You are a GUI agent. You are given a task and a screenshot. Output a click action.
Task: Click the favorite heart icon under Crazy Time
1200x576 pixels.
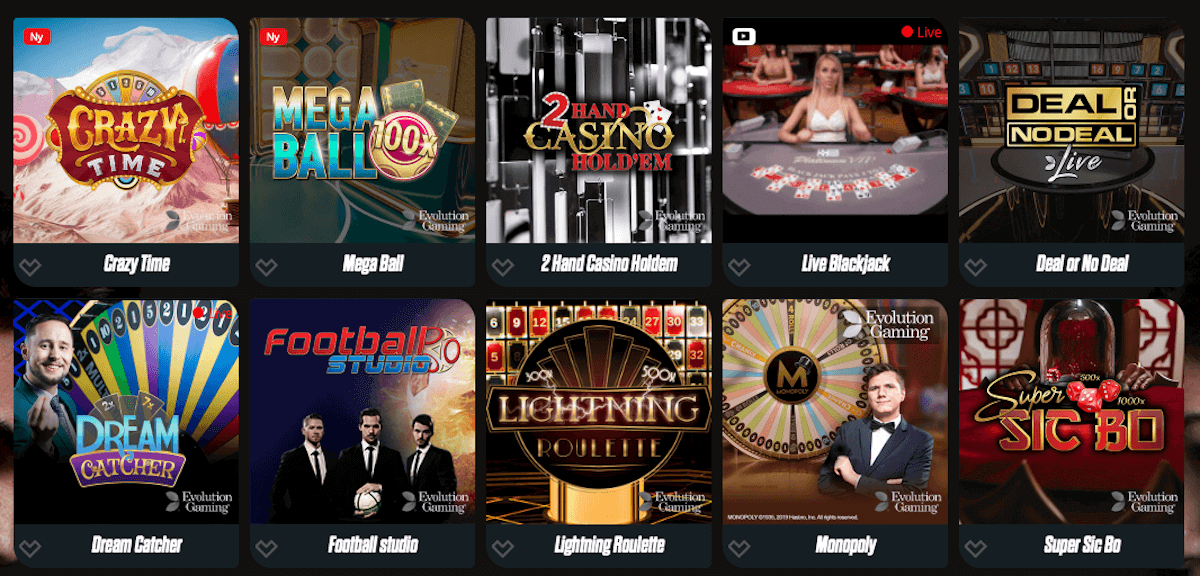click(30, 268)
